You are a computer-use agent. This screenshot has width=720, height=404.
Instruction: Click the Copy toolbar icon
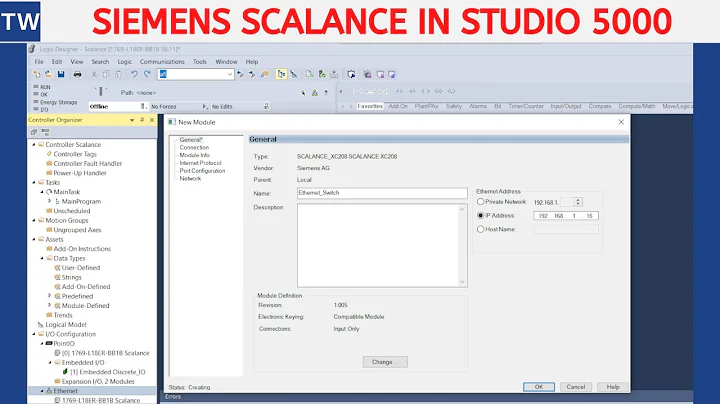tap(106, 74)
